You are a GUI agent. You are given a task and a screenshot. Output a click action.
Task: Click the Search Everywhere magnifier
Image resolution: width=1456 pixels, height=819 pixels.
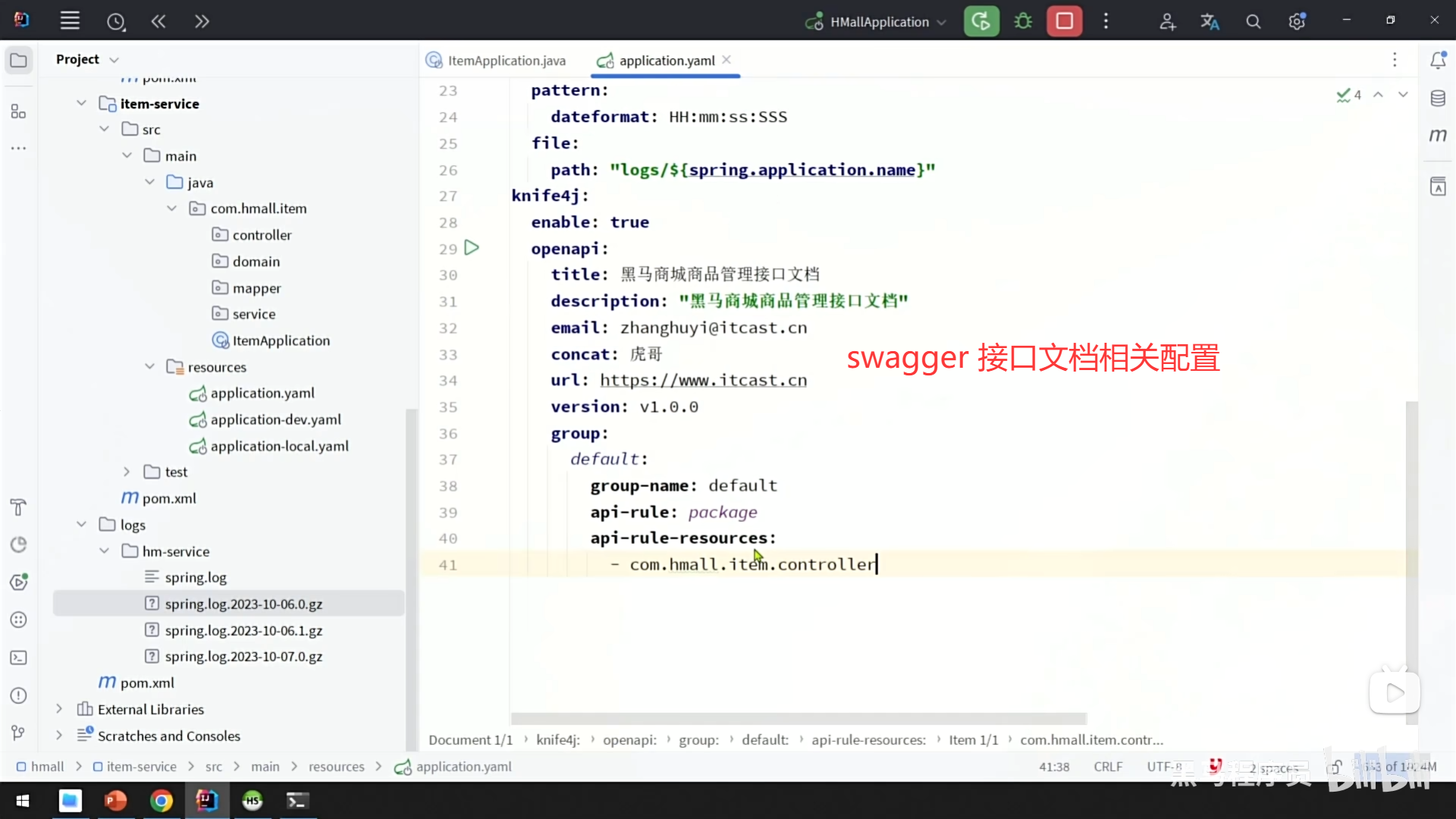(1254, 22)
